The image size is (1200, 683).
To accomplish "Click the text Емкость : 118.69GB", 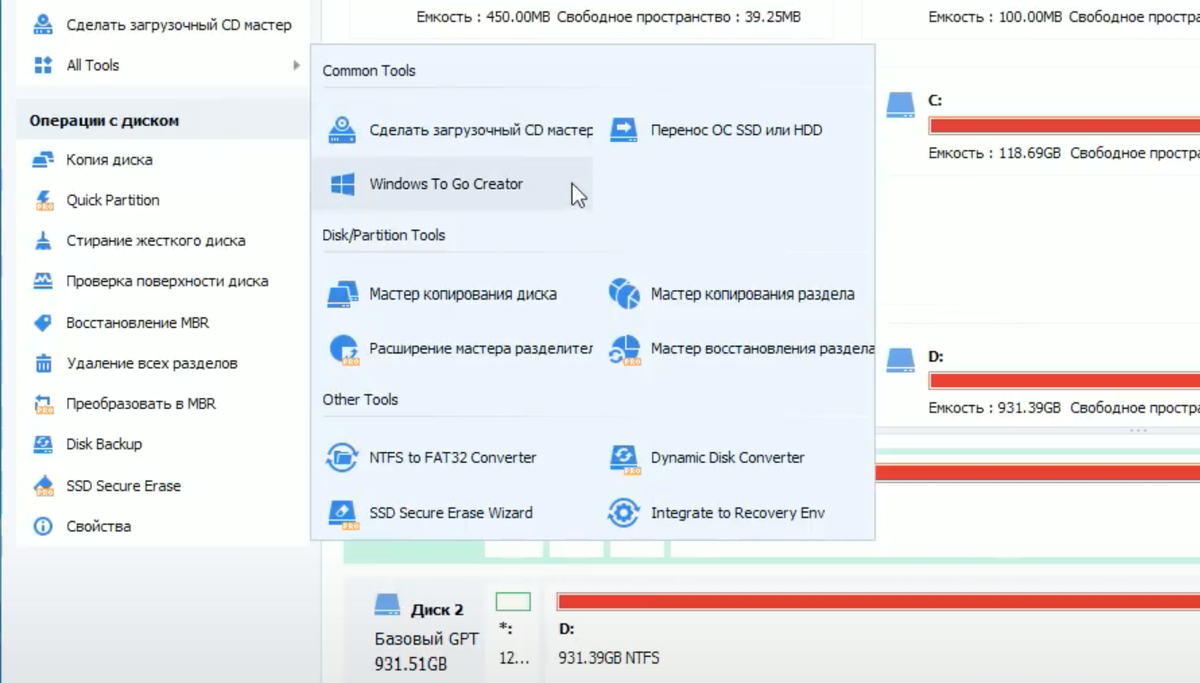I will coord(993,153).
